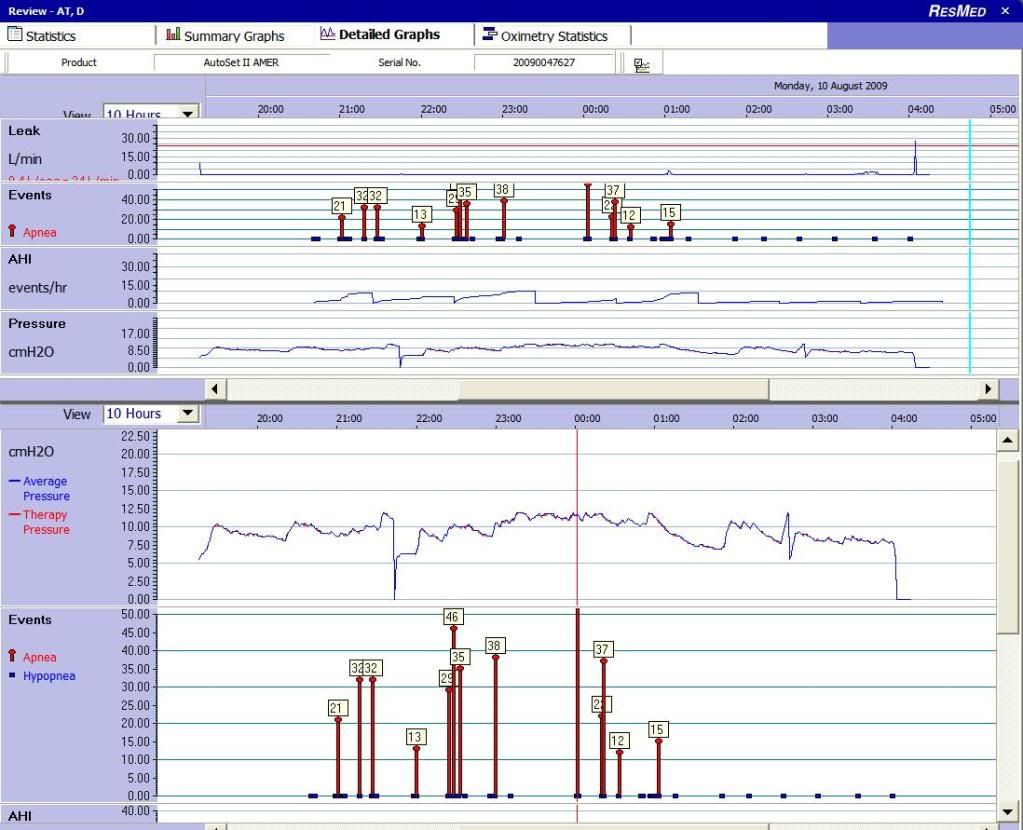Click the event label 13 in upper Events graph

click(420, 214)
